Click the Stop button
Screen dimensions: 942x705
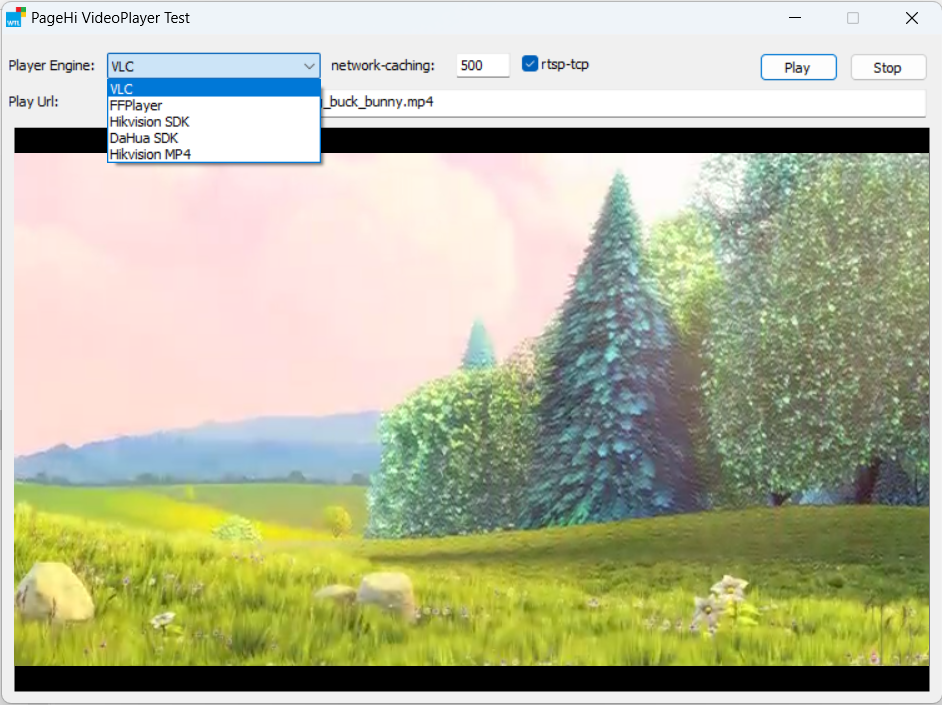pos(887,67)
